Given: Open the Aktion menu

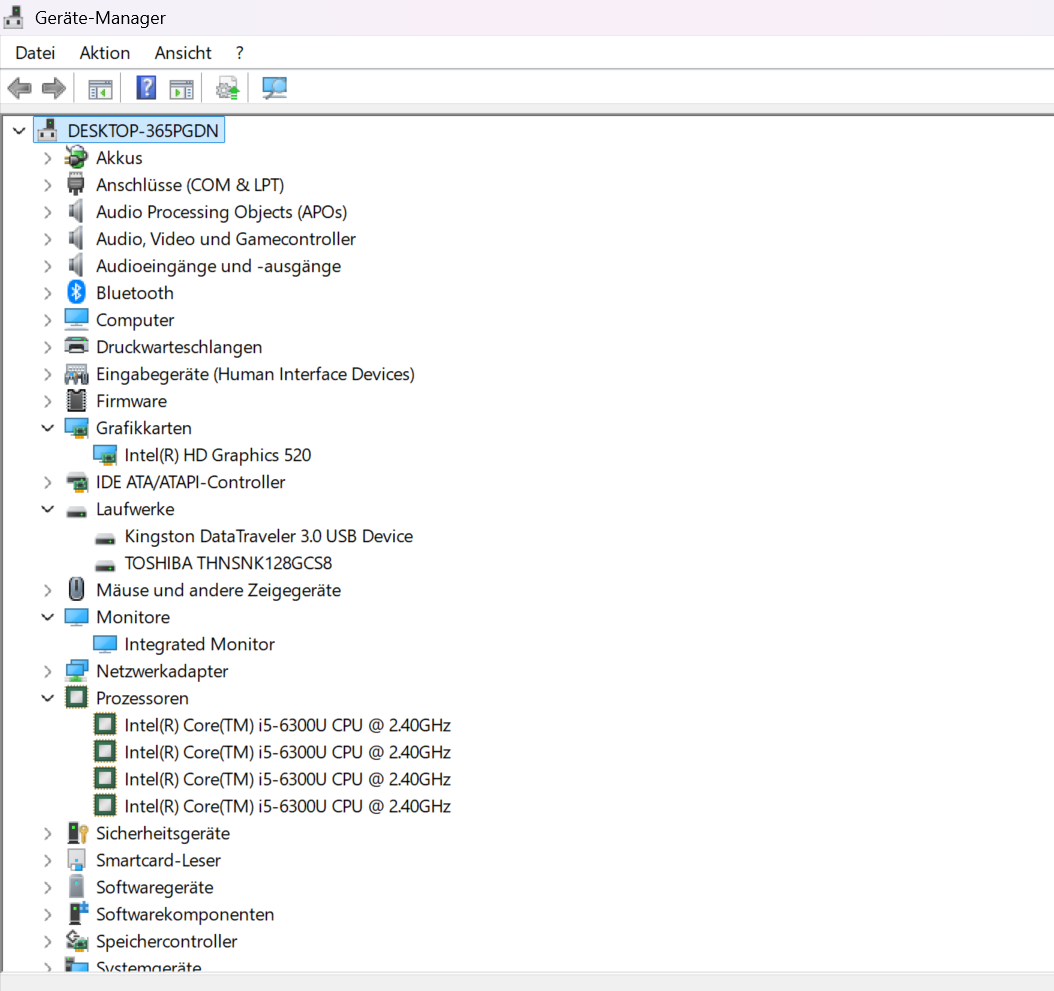Looking at the screenshot, I should [104, 52].
